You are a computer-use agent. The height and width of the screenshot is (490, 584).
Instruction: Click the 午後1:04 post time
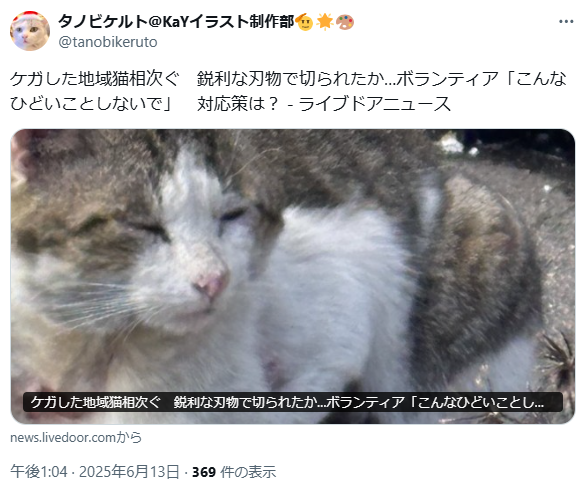39,472
